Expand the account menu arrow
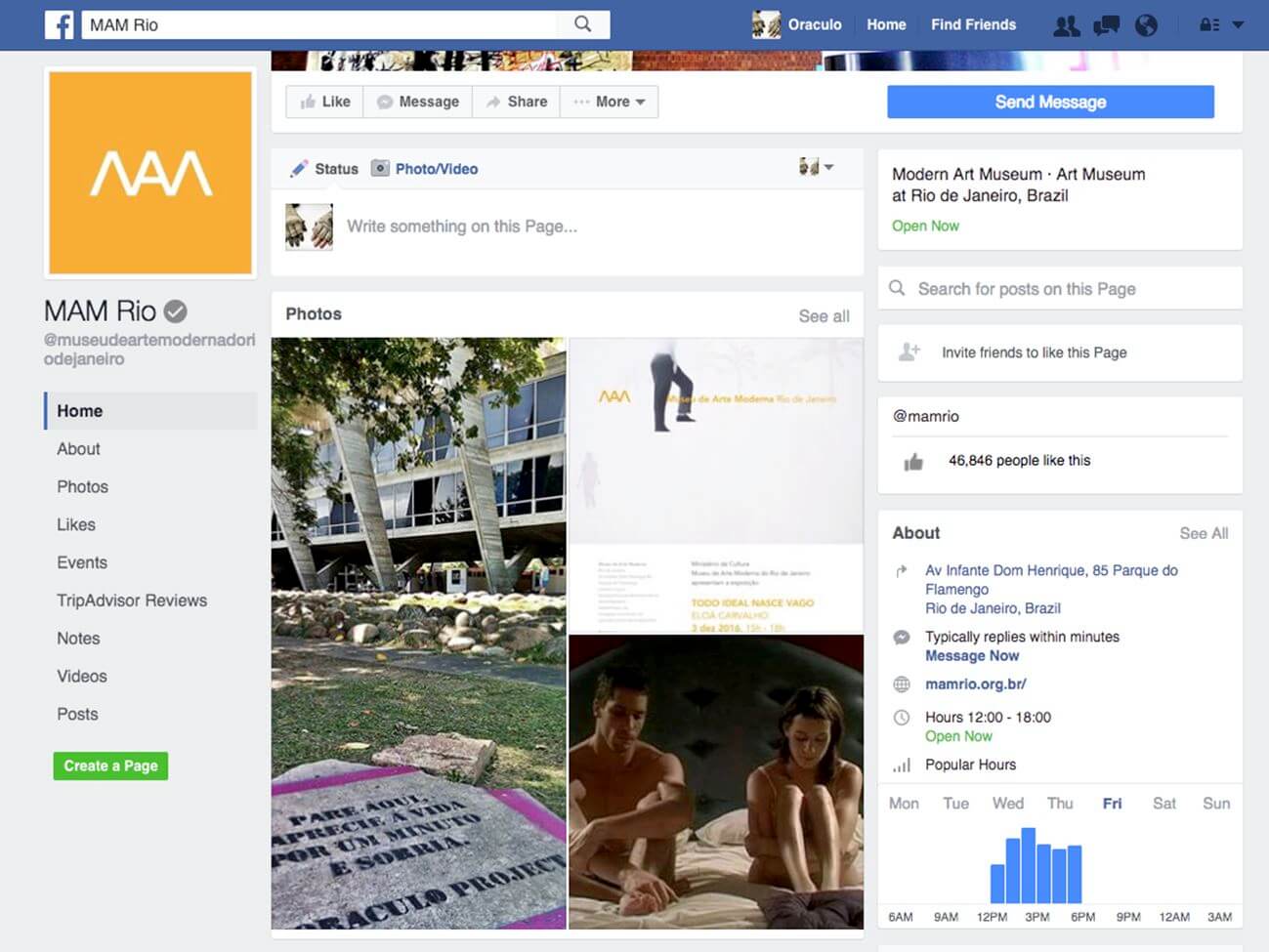The width and height of the screenshot is (1269, 952). point(1238,25)
